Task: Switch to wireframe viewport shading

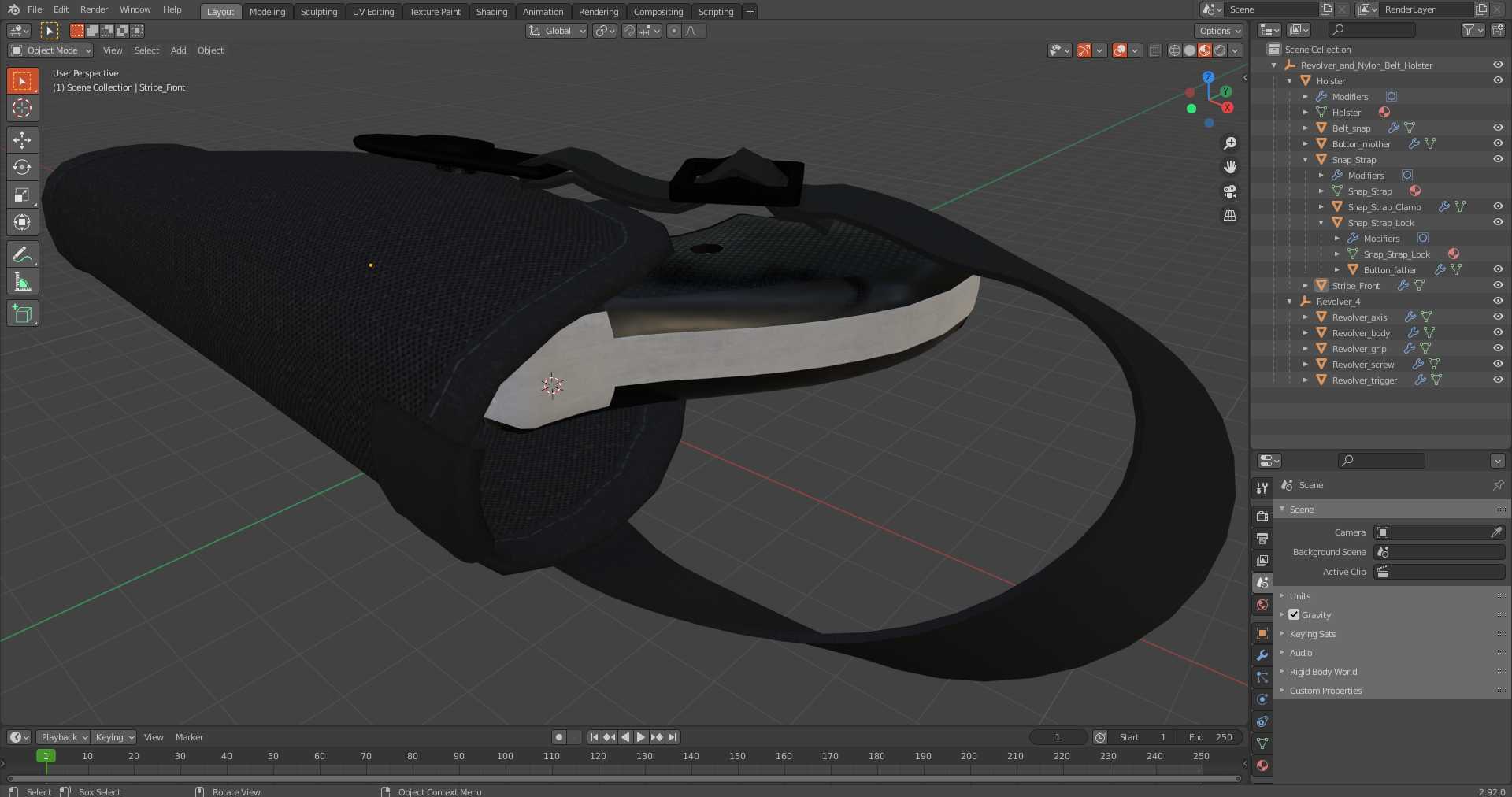Action: pos(1175,50)
